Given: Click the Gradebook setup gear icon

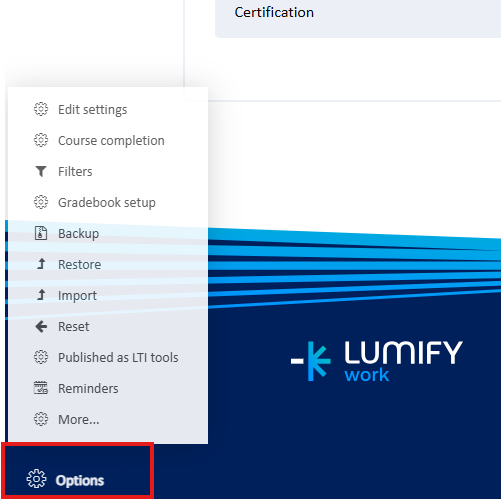Looking at the screenshot, I should [41, 202].
